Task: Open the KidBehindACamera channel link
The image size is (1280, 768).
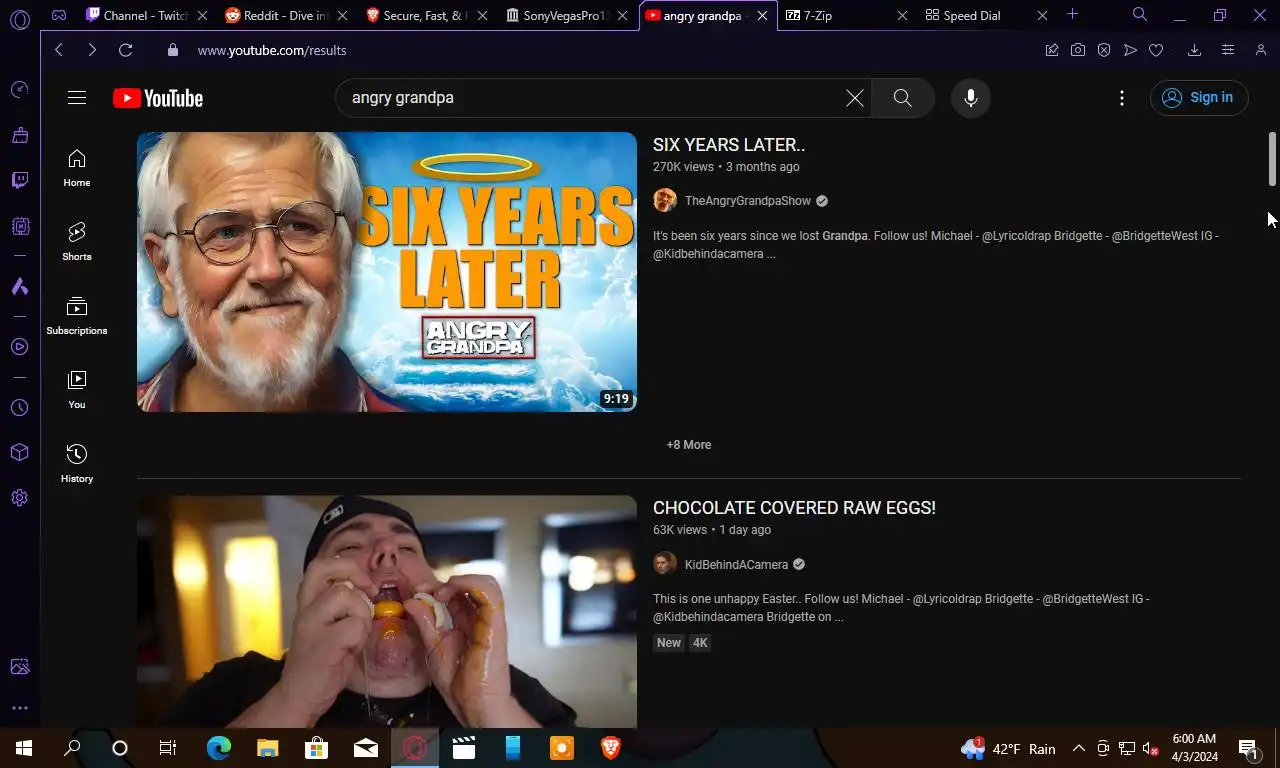Action: coord(736,565)
